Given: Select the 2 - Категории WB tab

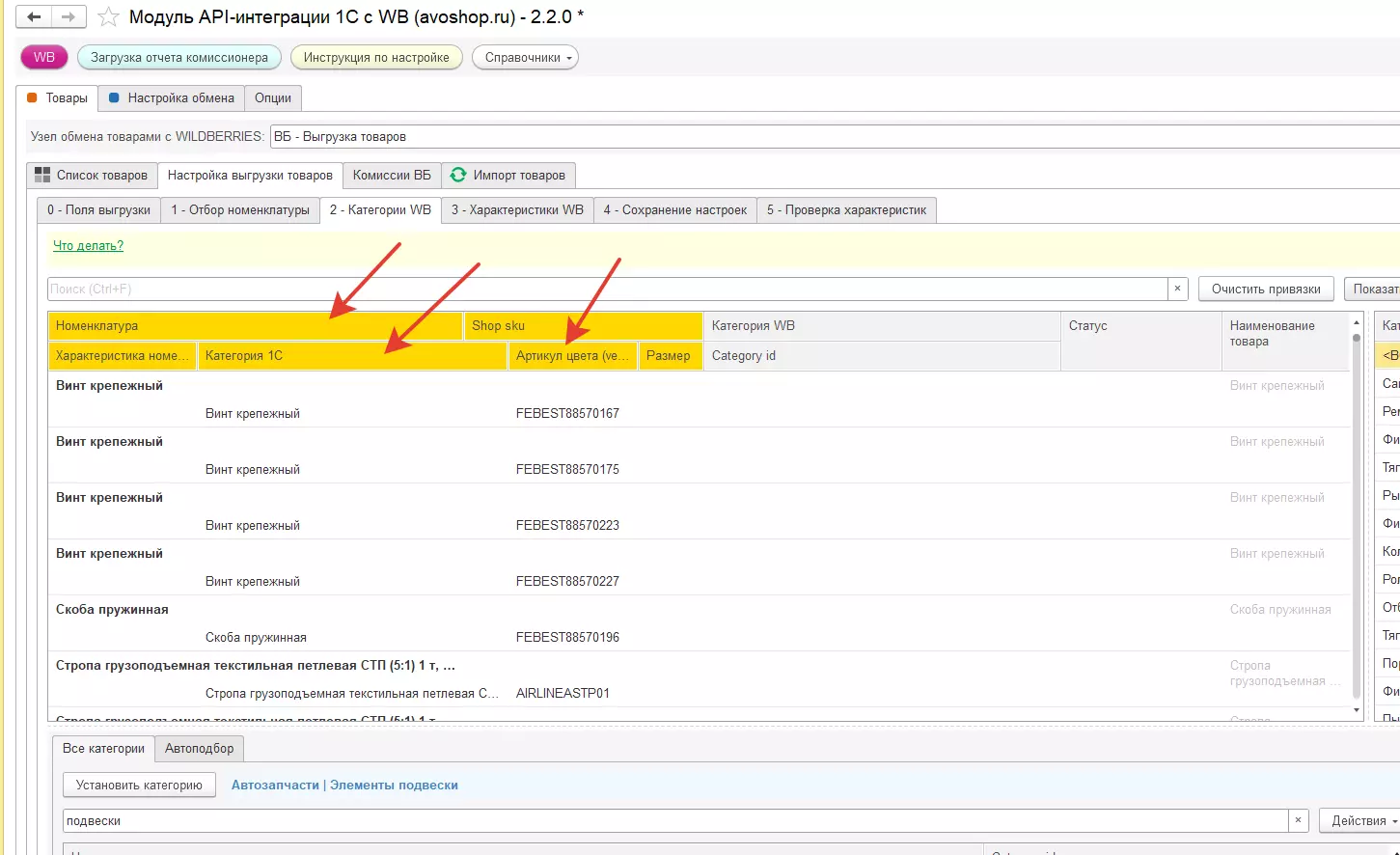Looking at the screenshot, I should pyautogui.click(x=380, y=209).
